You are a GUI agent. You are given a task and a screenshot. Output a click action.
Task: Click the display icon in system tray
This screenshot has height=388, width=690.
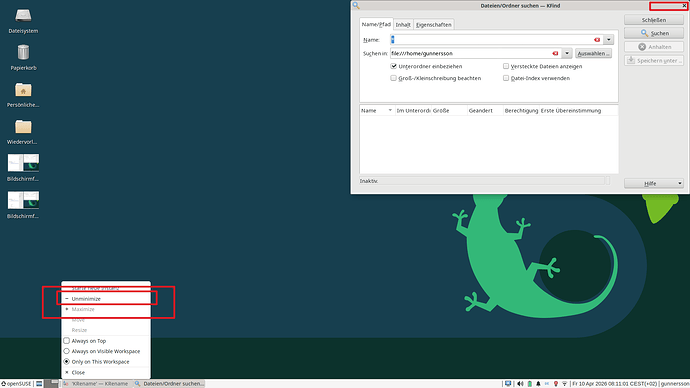[508, 384]
